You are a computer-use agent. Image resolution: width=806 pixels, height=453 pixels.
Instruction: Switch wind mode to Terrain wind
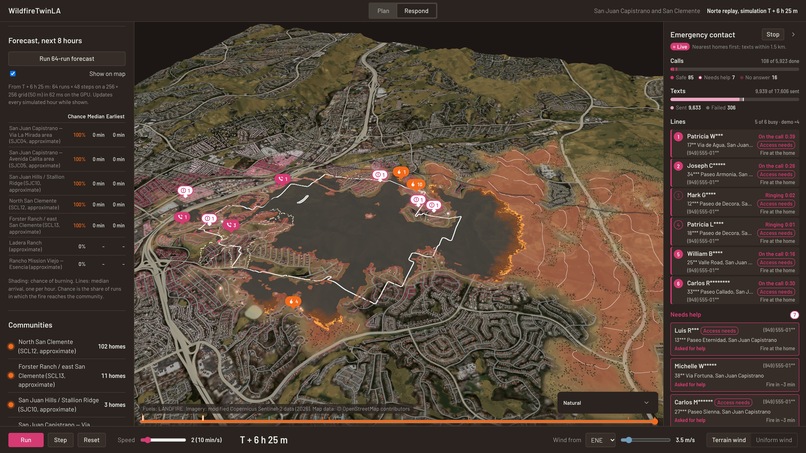point(728,440)
